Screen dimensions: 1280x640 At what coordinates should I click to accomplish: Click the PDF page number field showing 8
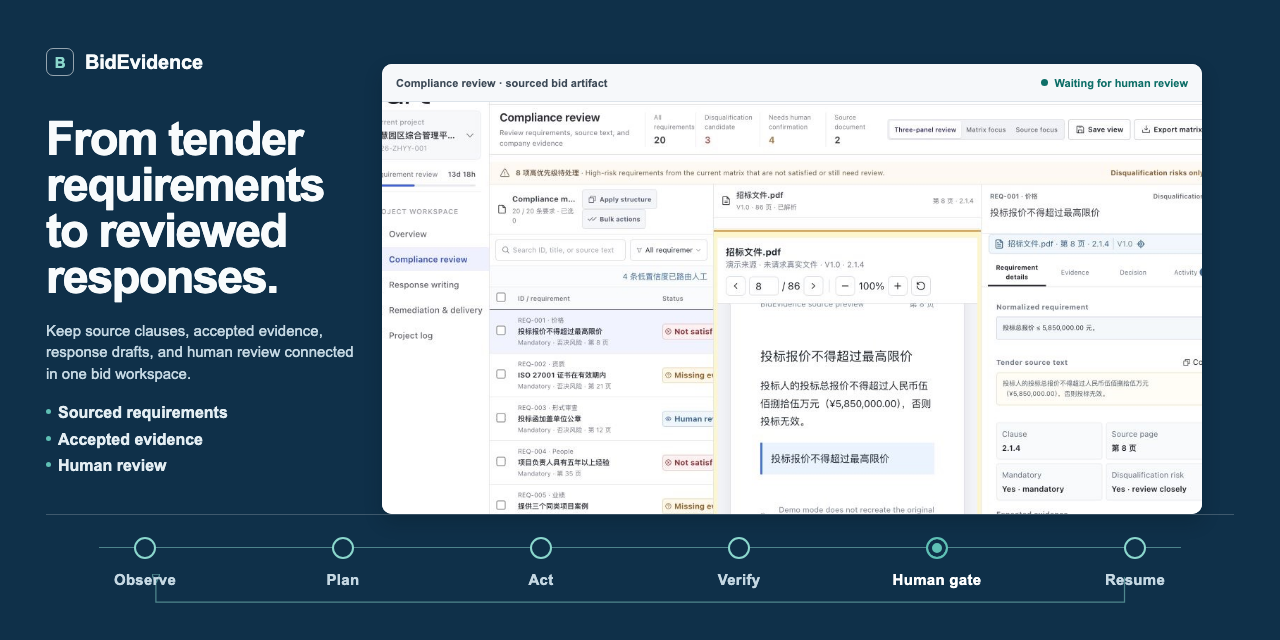[763, 286]
